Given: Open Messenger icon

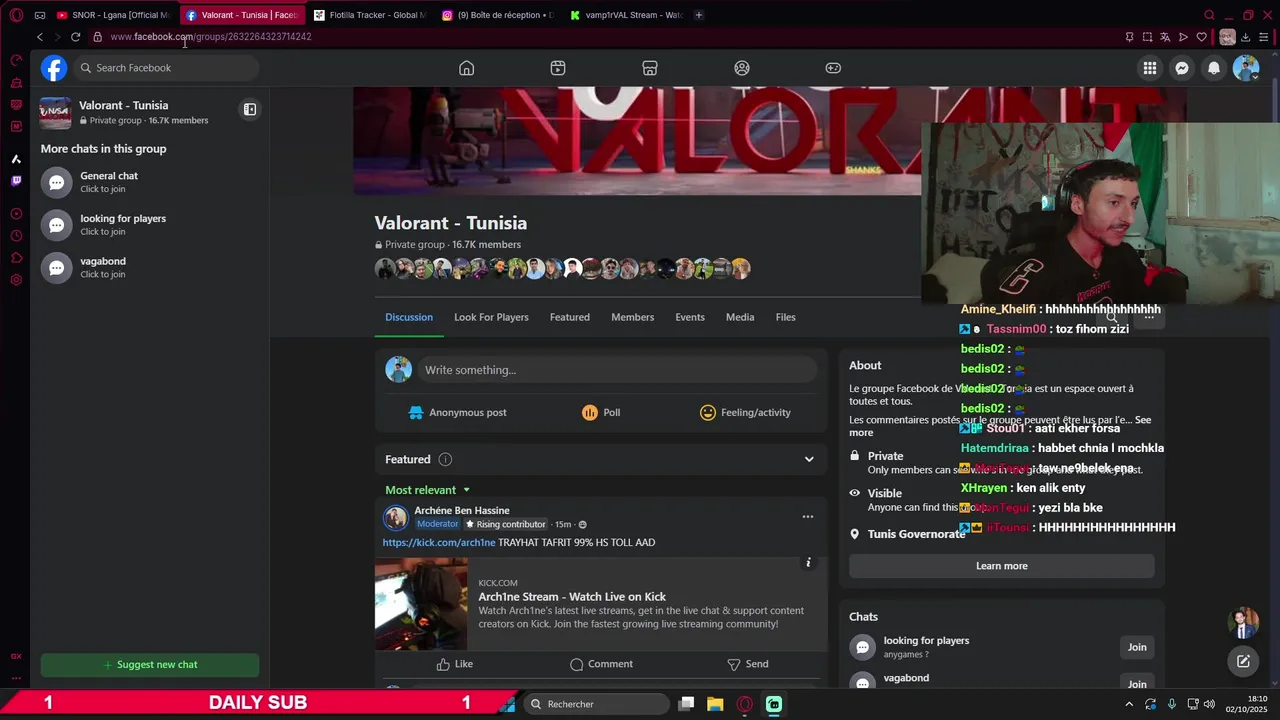Looking at the screenshot, I should click(x=1182, y=68).
